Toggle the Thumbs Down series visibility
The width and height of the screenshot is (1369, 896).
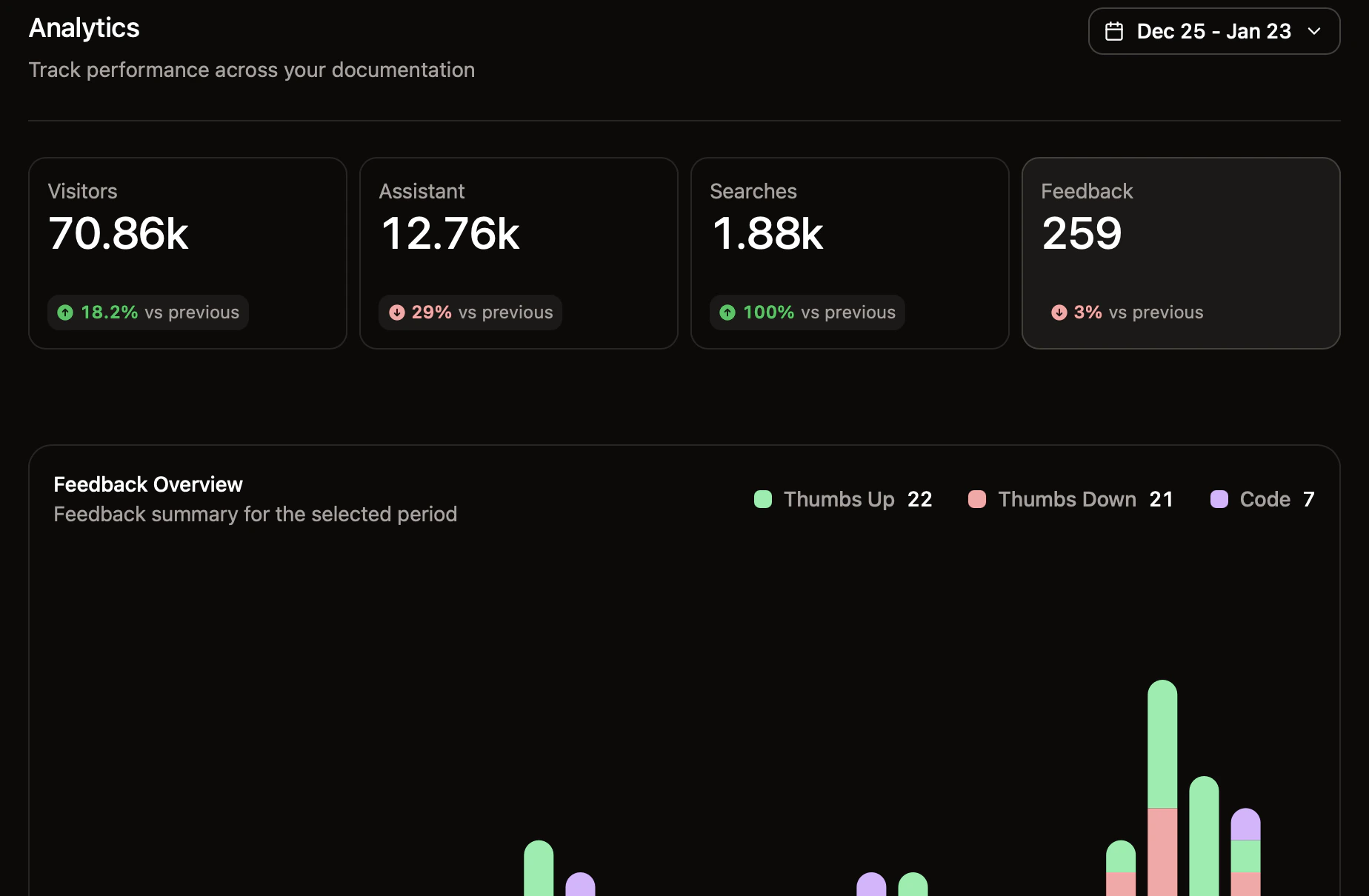click(x=1067, y=499)
